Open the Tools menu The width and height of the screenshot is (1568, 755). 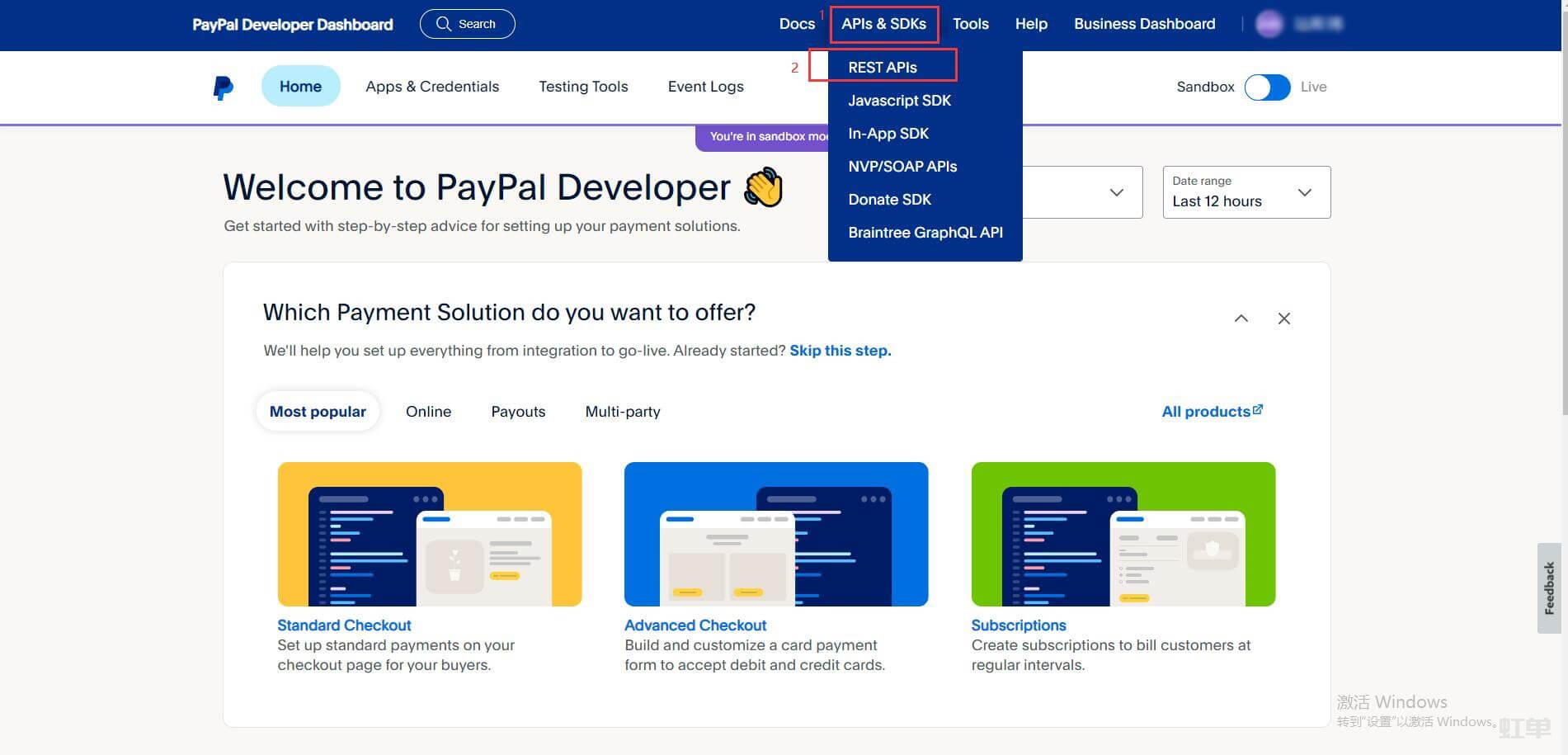[971, 24]
